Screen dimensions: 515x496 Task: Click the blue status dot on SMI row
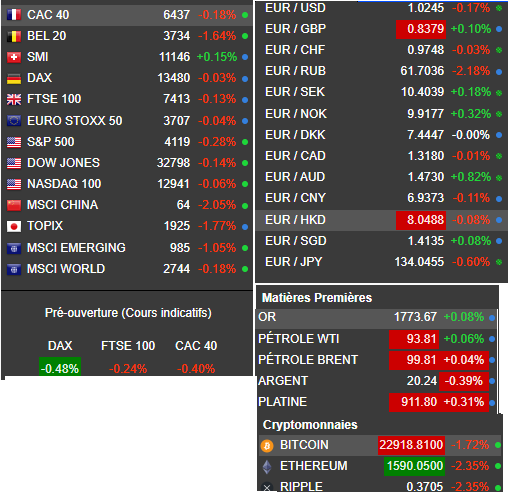point(245,57)
